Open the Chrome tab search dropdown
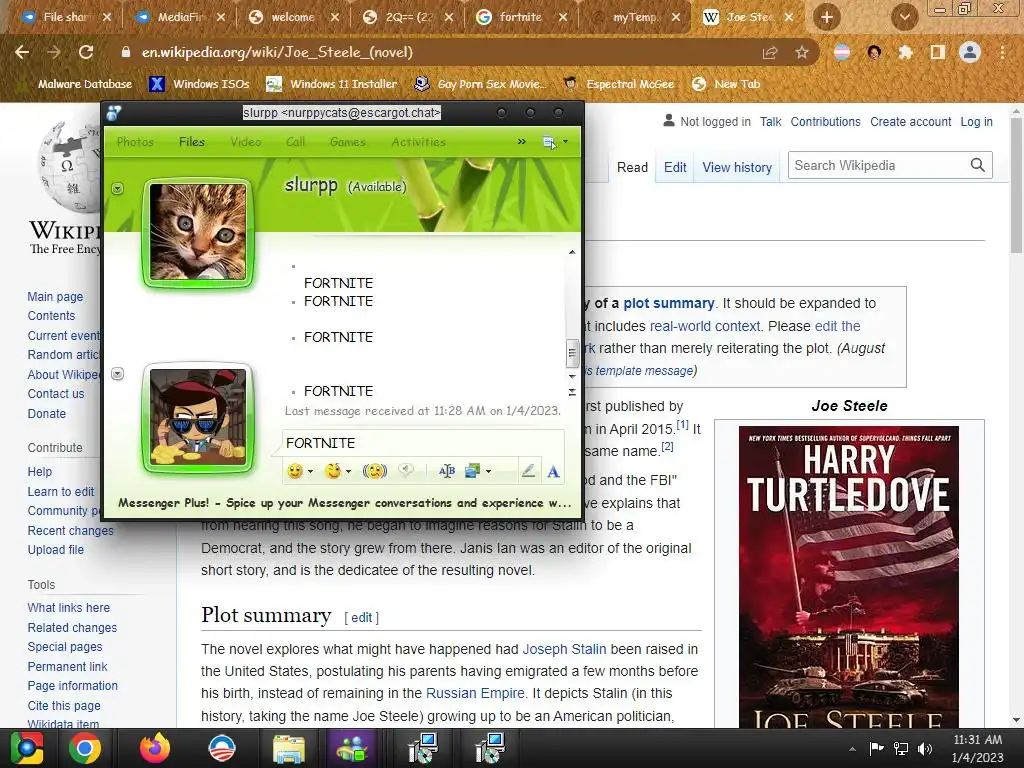 pos(904,17)
